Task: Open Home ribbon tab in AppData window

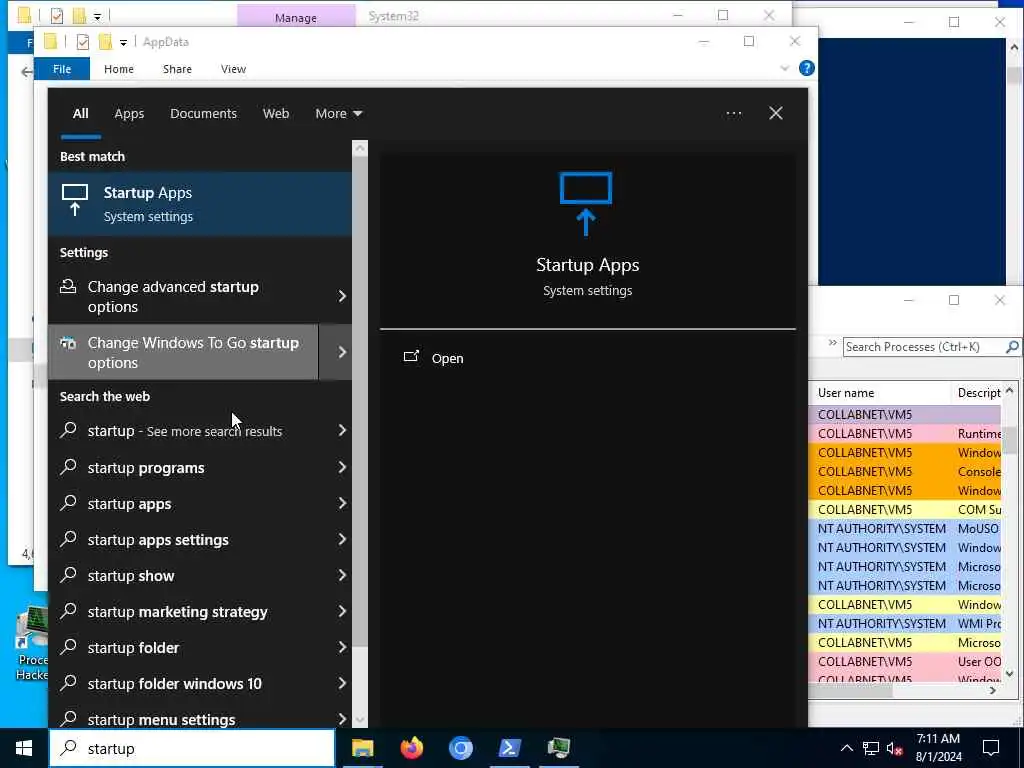Action: [x=119, y=69]
